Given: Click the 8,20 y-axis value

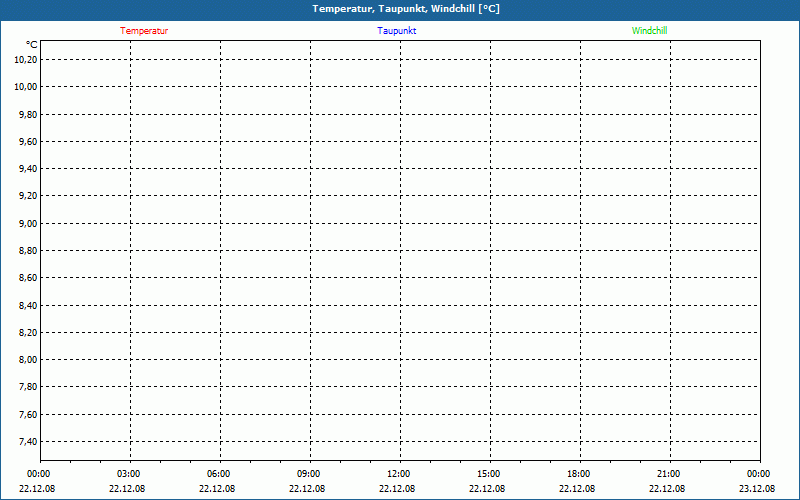Looking at the screenshot, I should [x=28, y=333].
